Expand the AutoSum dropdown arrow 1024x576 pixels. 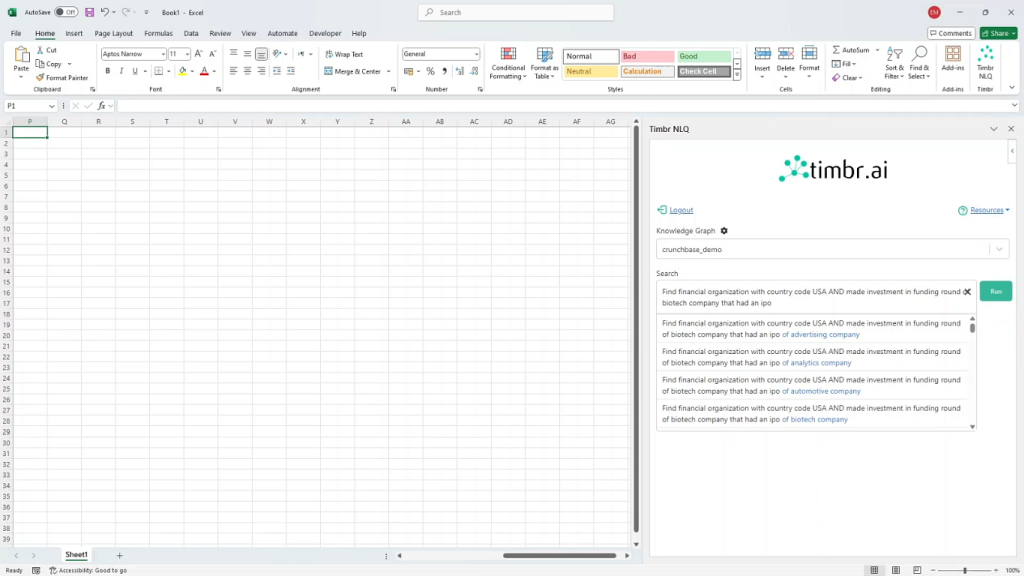tap(877, 50)
